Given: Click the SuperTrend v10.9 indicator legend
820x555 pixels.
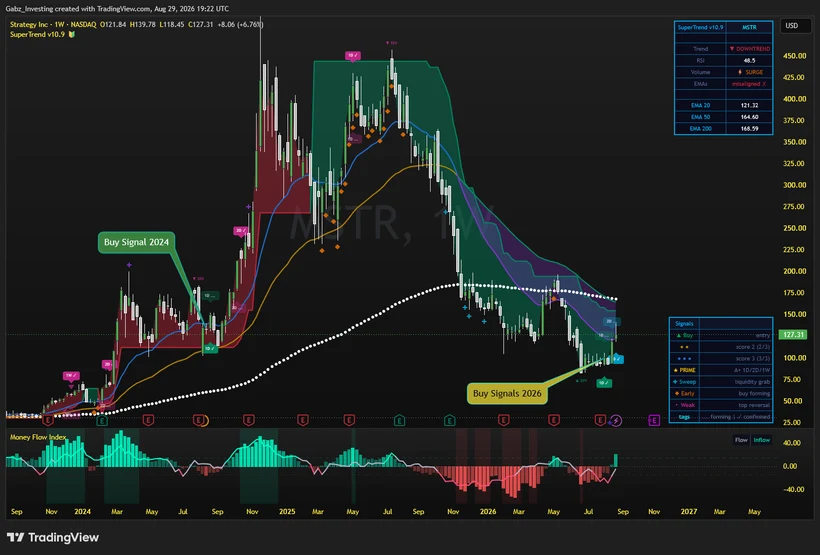Looking at the screenshot, I should 37,35.
